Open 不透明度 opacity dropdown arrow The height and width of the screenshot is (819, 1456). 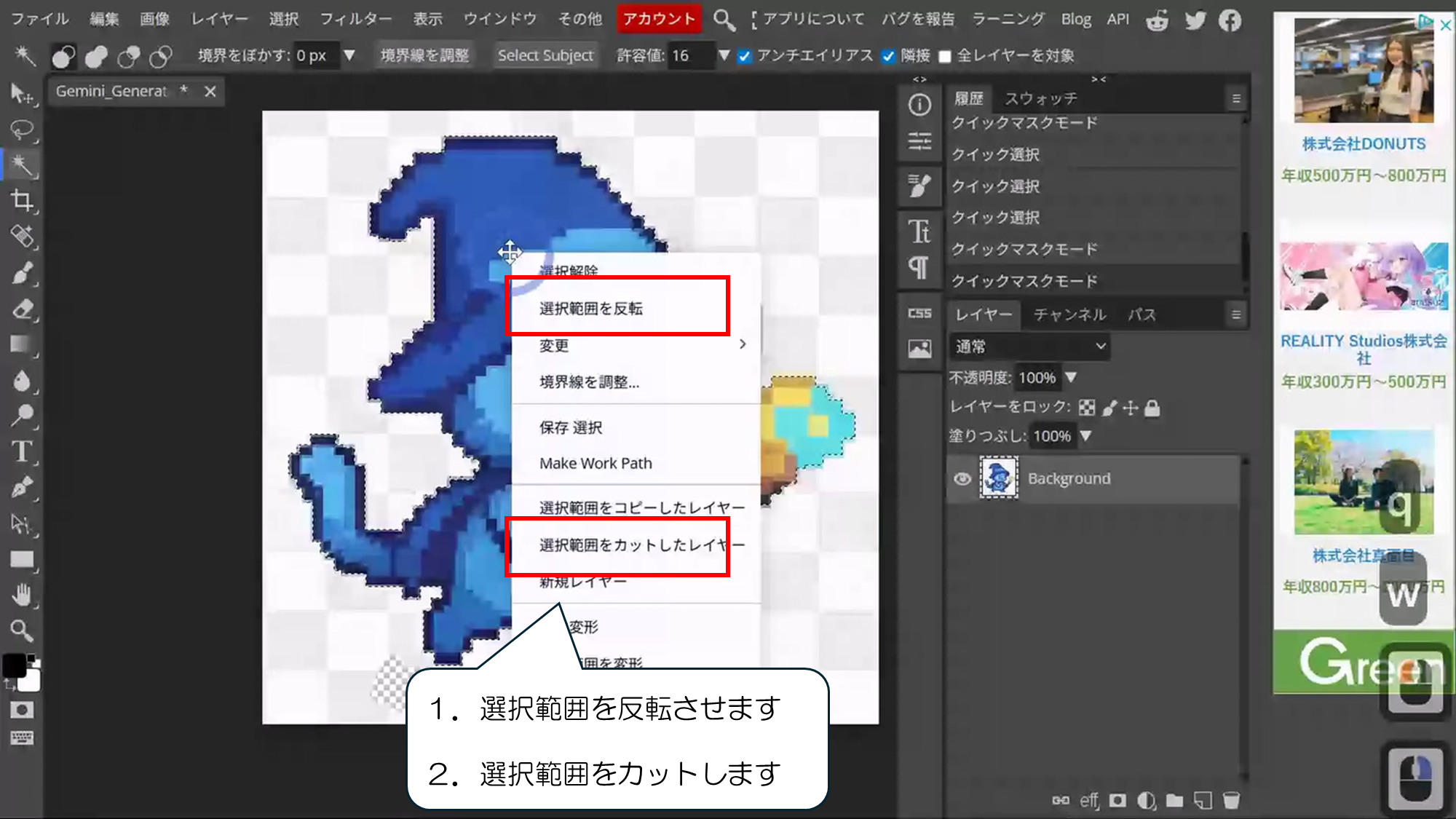1071,377
